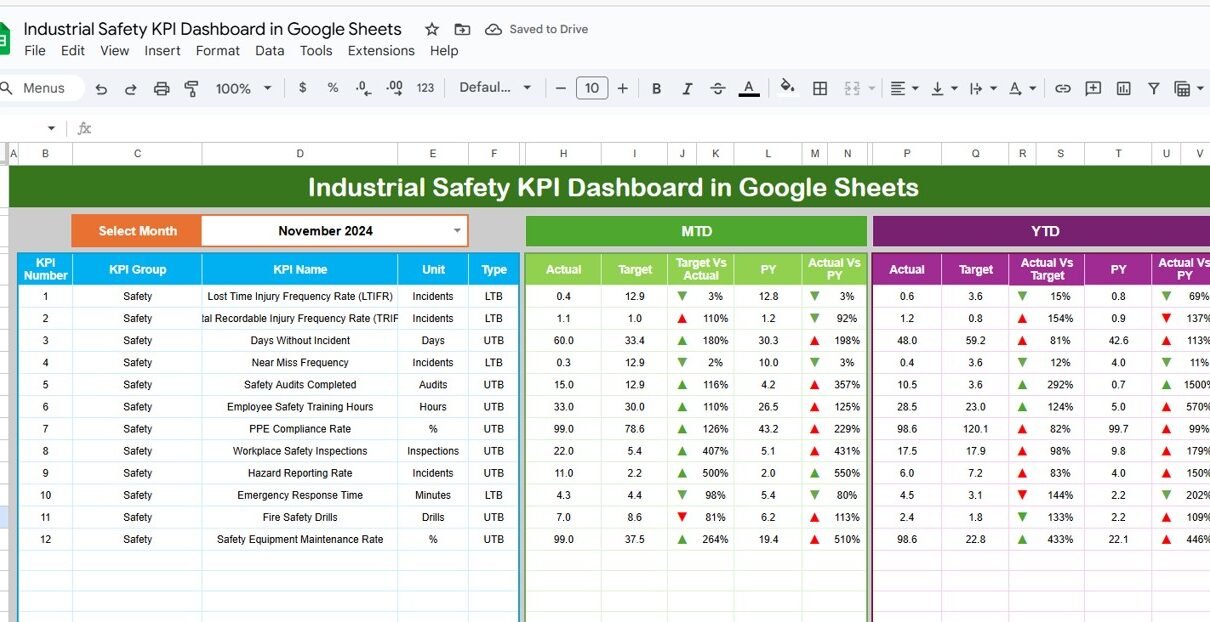Expand the Default font dropdown
This screenshot has height=622, width=1210.
495,88
